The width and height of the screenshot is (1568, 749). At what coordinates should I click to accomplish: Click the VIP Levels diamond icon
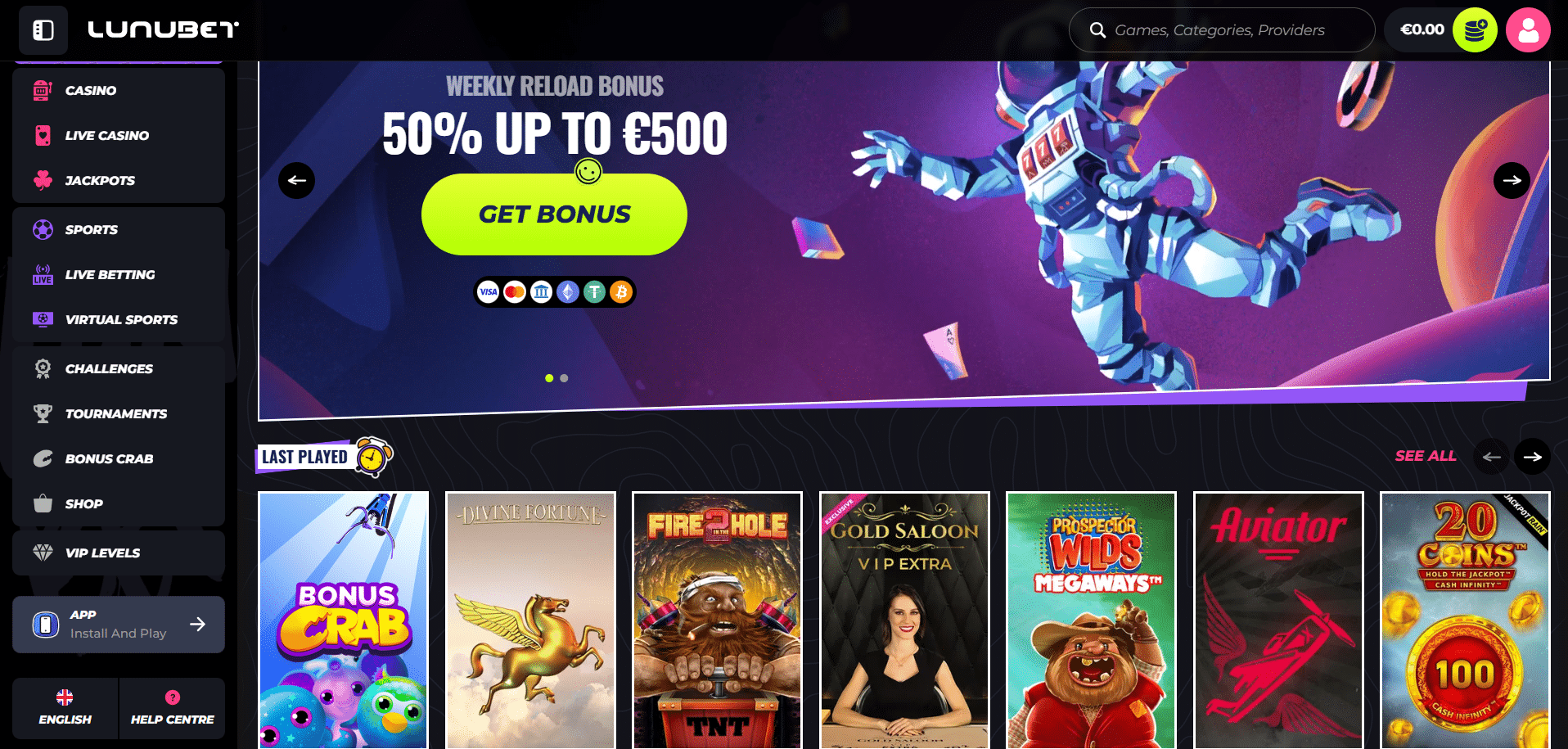tap(43, 553)
